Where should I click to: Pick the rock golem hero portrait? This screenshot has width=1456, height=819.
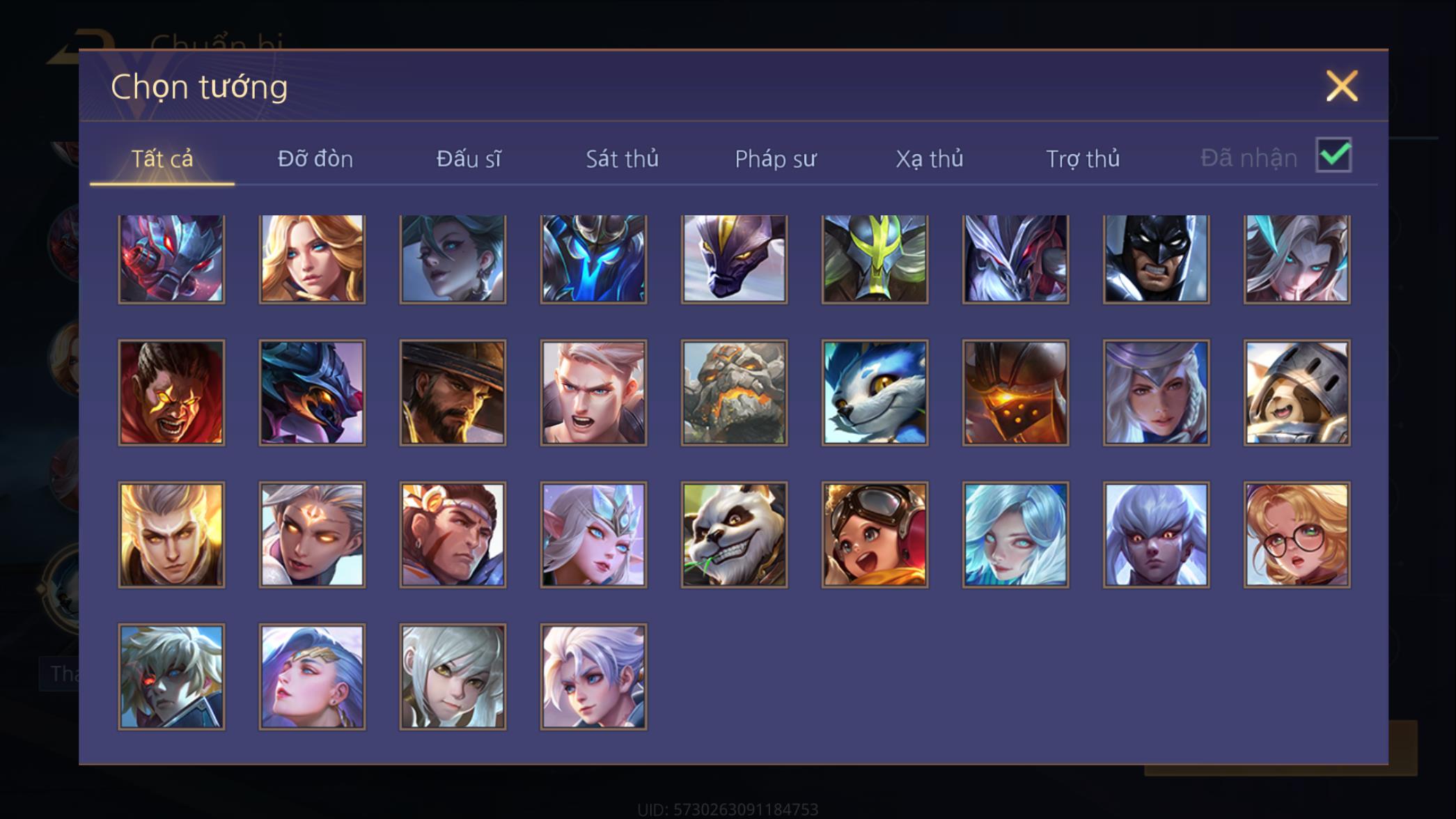(734, 393)
